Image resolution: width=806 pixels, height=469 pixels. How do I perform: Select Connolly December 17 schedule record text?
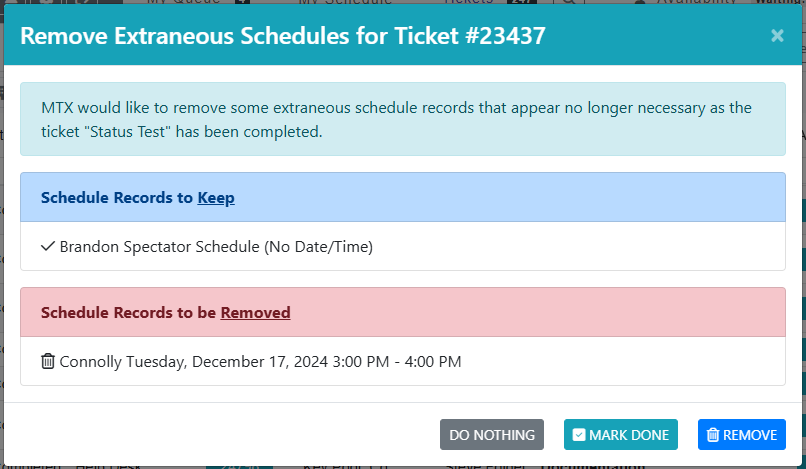(260, 362)
